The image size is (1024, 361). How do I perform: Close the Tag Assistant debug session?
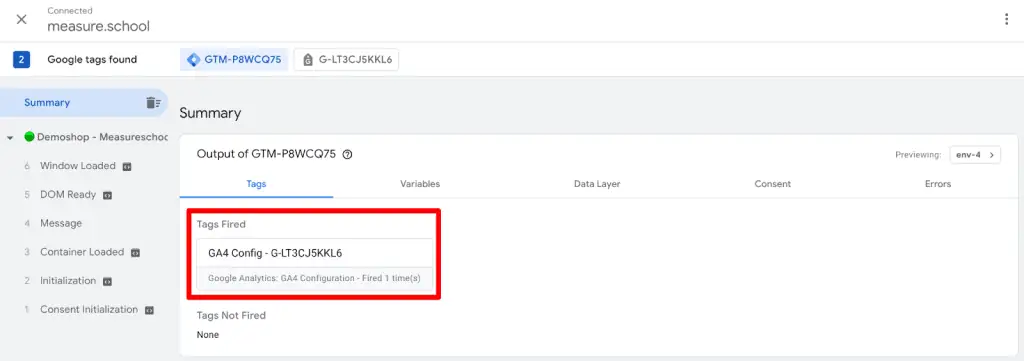pyautogui.click(x=22, y=19)
